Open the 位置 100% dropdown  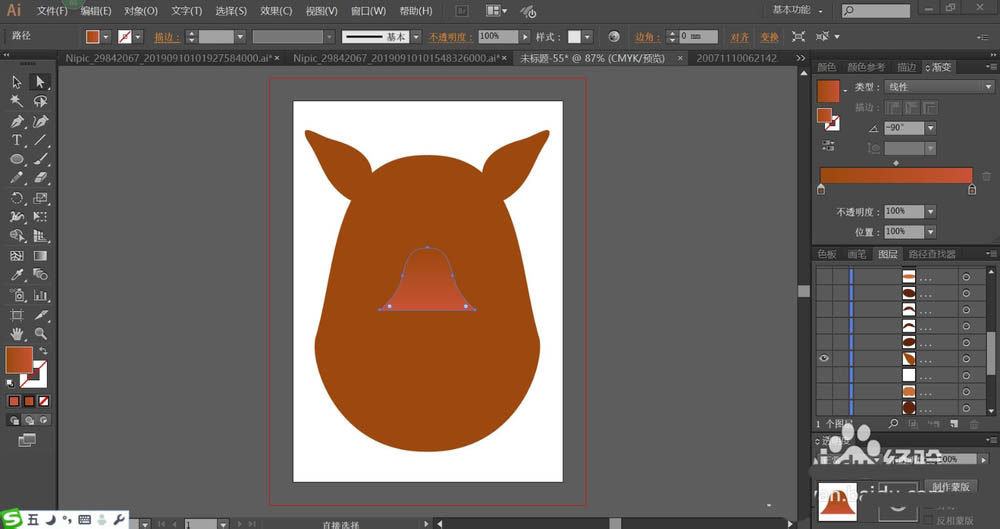pyautogui.click(x=931, y=232)
